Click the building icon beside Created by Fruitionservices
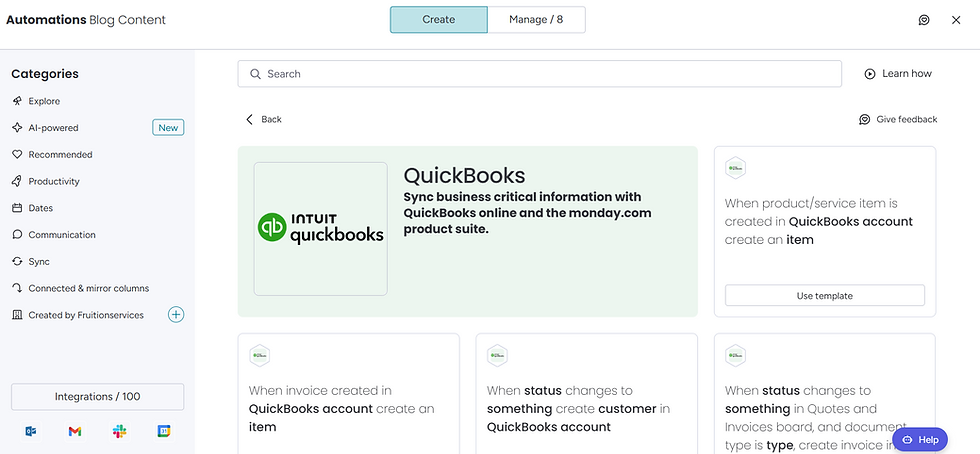Image resolution: width=980 pixels, height=454 pixels. [x=17, y=315]
